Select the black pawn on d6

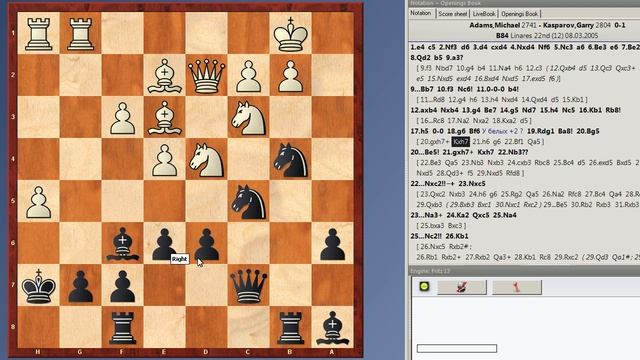(x=207, y=244)
